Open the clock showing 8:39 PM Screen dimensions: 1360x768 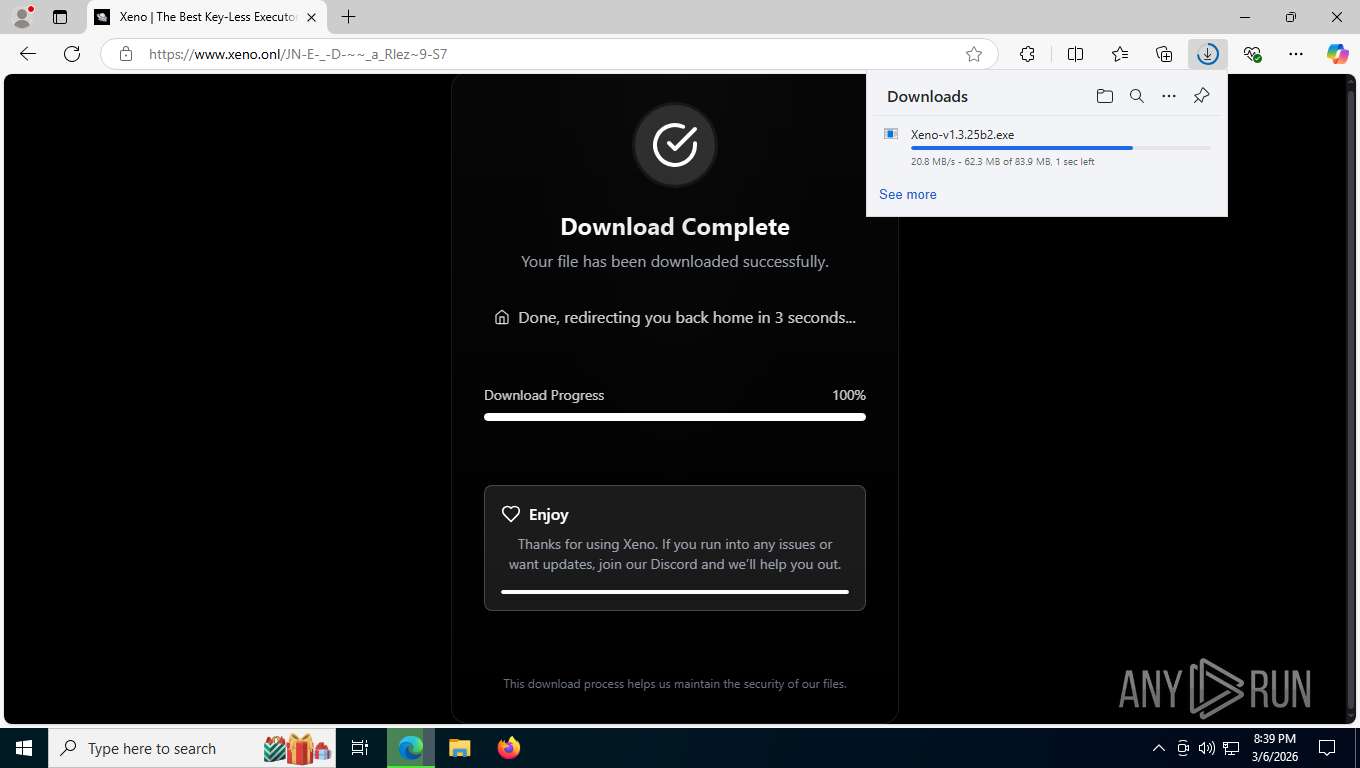click(1274, 747)
